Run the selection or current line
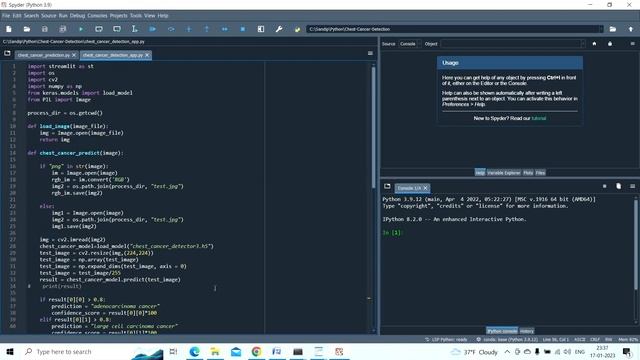This screenshot has height=360, width=640. (x=135, y=29)
